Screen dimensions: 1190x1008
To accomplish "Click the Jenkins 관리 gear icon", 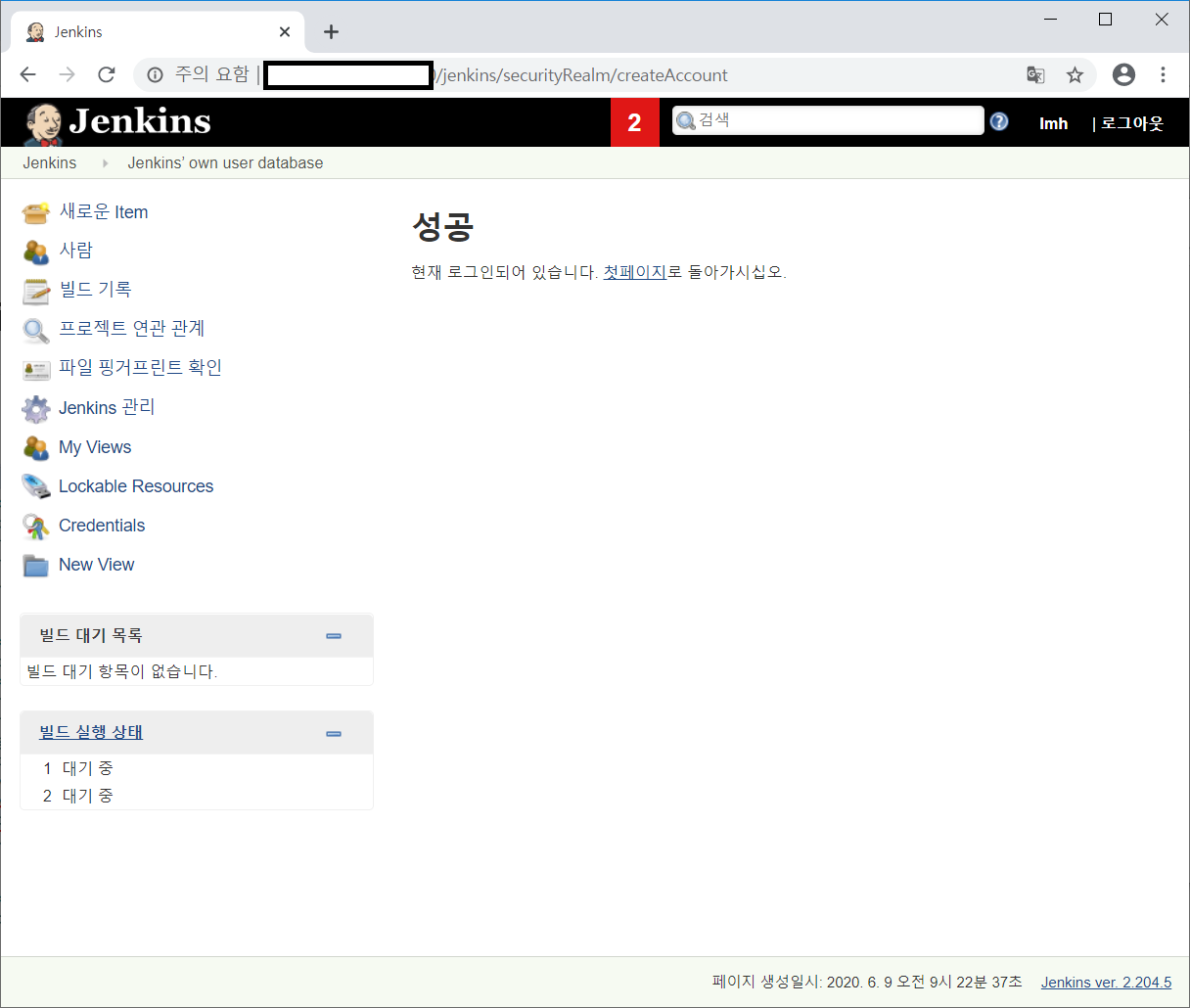I will 36,408.
